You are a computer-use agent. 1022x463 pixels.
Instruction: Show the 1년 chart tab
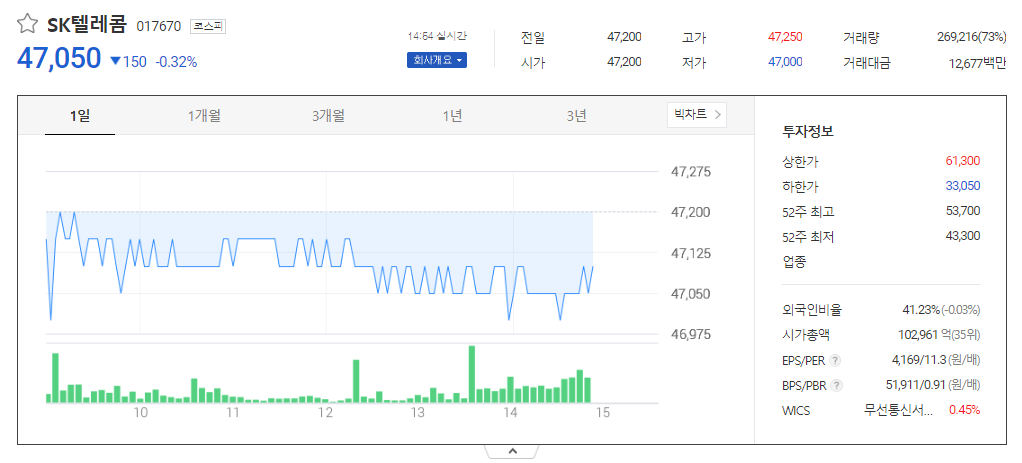tap(452, 116)
